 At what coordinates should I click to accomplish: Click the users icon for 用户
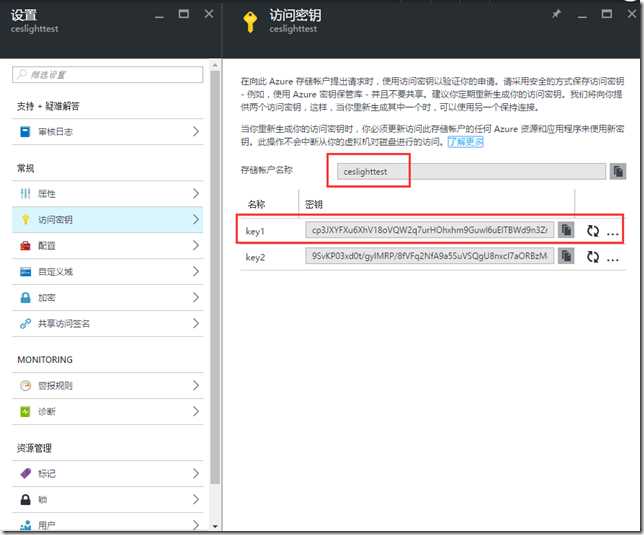tap(25, 525)
